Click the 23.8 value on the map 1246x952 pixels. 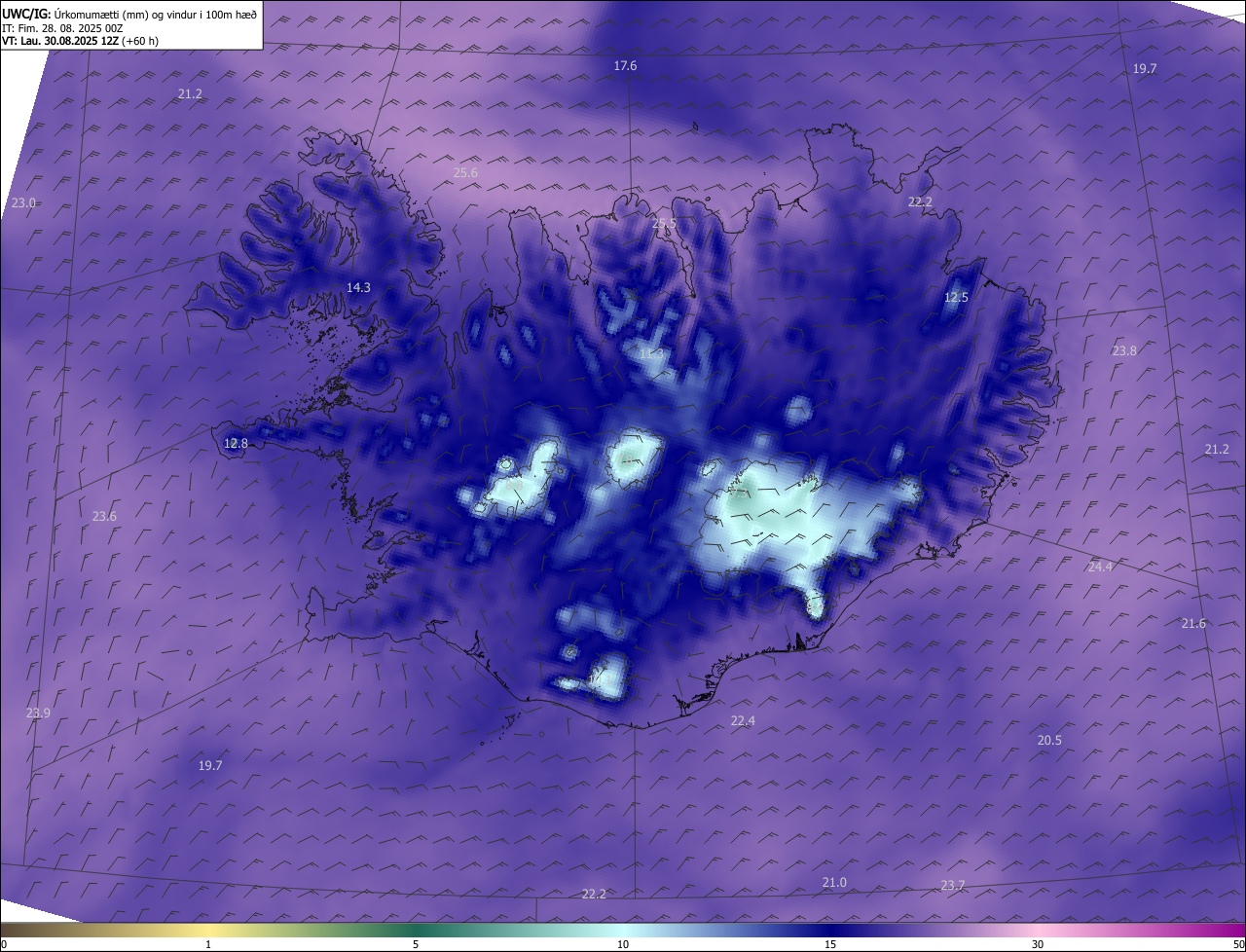click(x=1124, y=350)
